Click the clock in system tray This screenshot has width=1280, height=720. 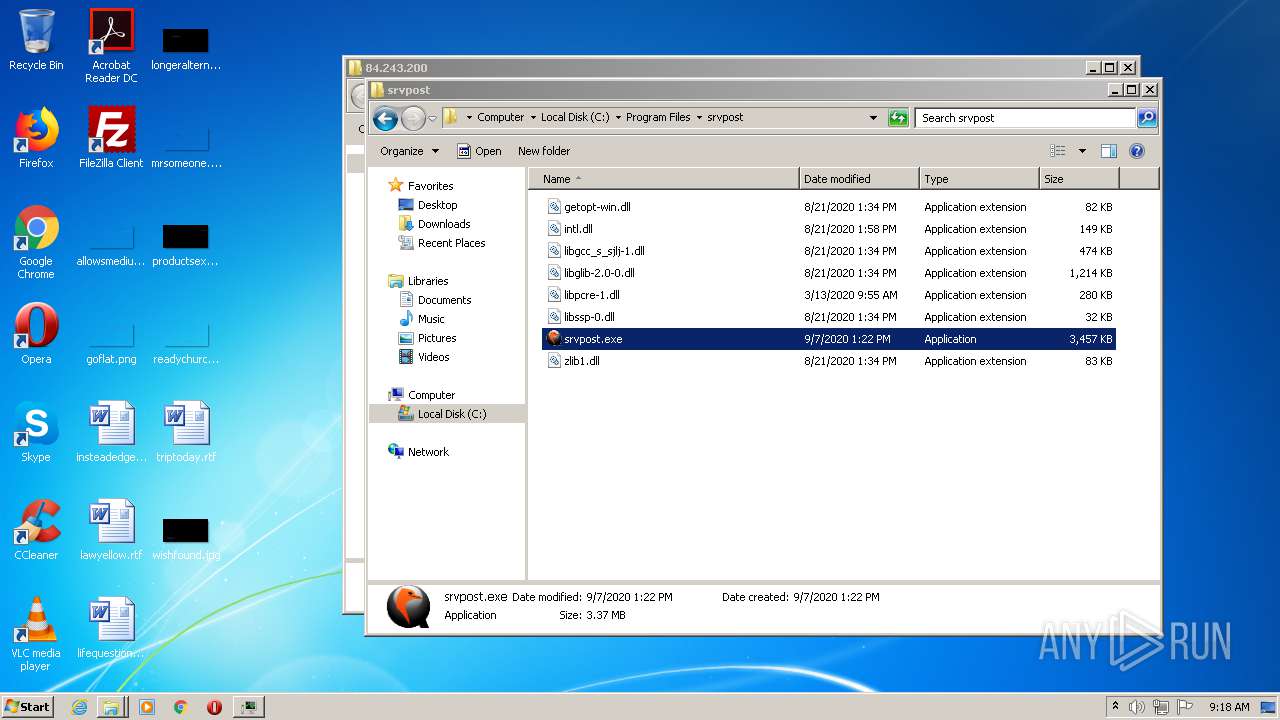click(x=1228, y=707)
